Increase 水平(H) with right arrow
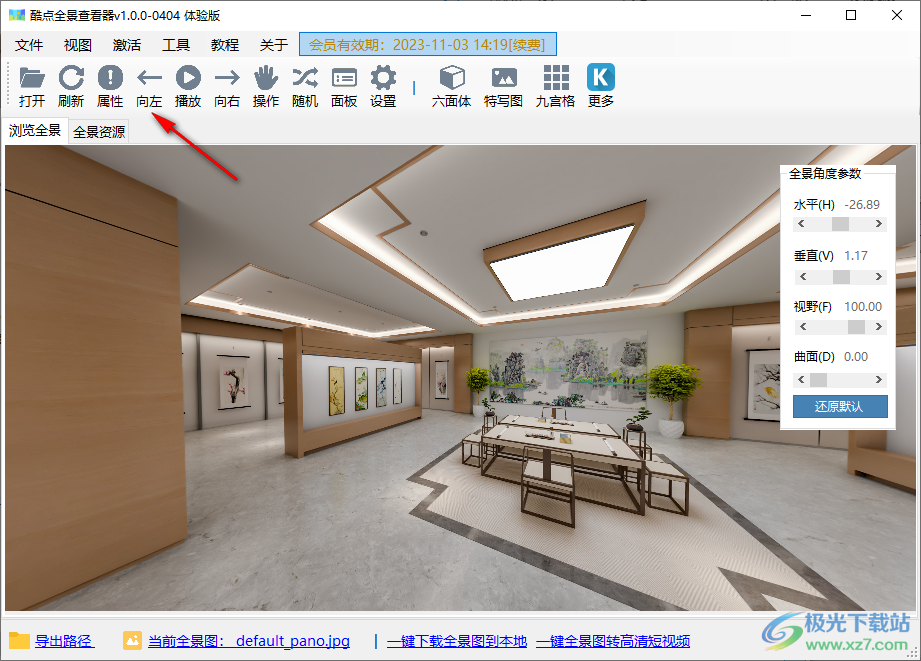The image size is (921, 661). point(879,224)
